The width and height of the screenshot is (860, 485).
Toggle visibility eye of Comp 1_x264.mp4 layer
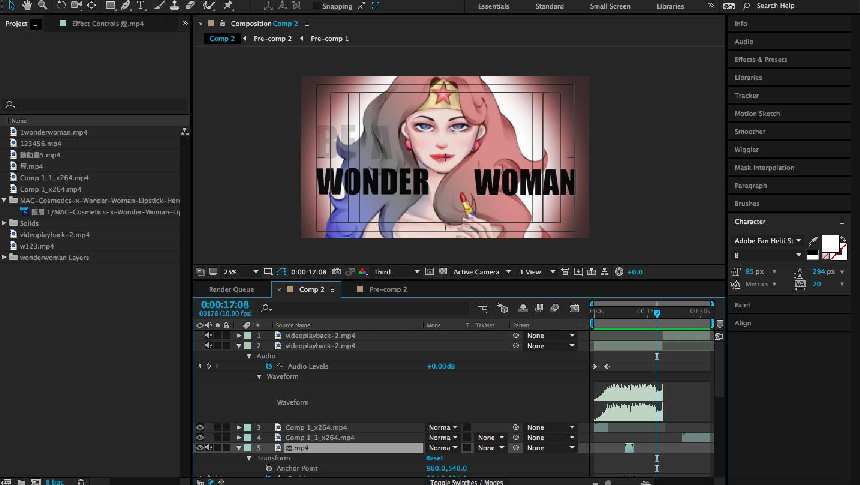pyautogui.click(x=200, y=427)
